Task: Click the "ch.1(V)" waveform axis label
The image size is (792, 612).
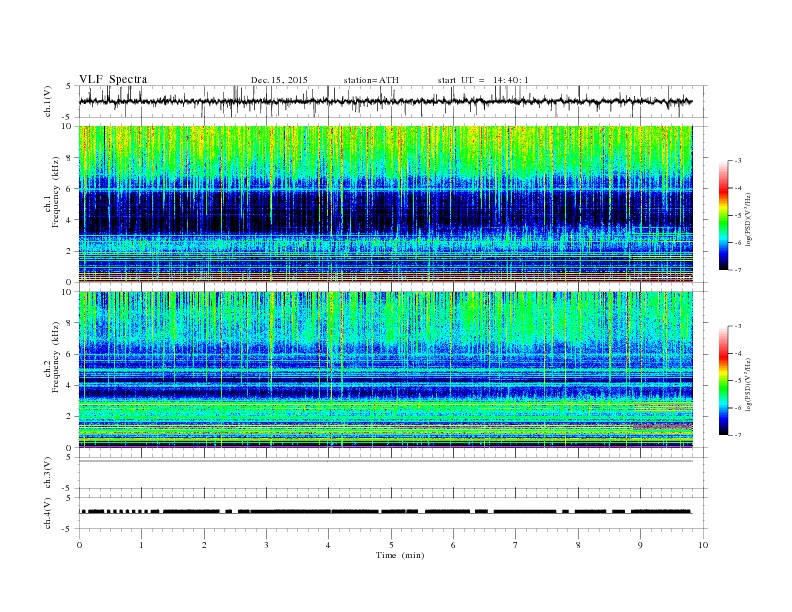Action: pyautogui.click(x=47, y=101)
